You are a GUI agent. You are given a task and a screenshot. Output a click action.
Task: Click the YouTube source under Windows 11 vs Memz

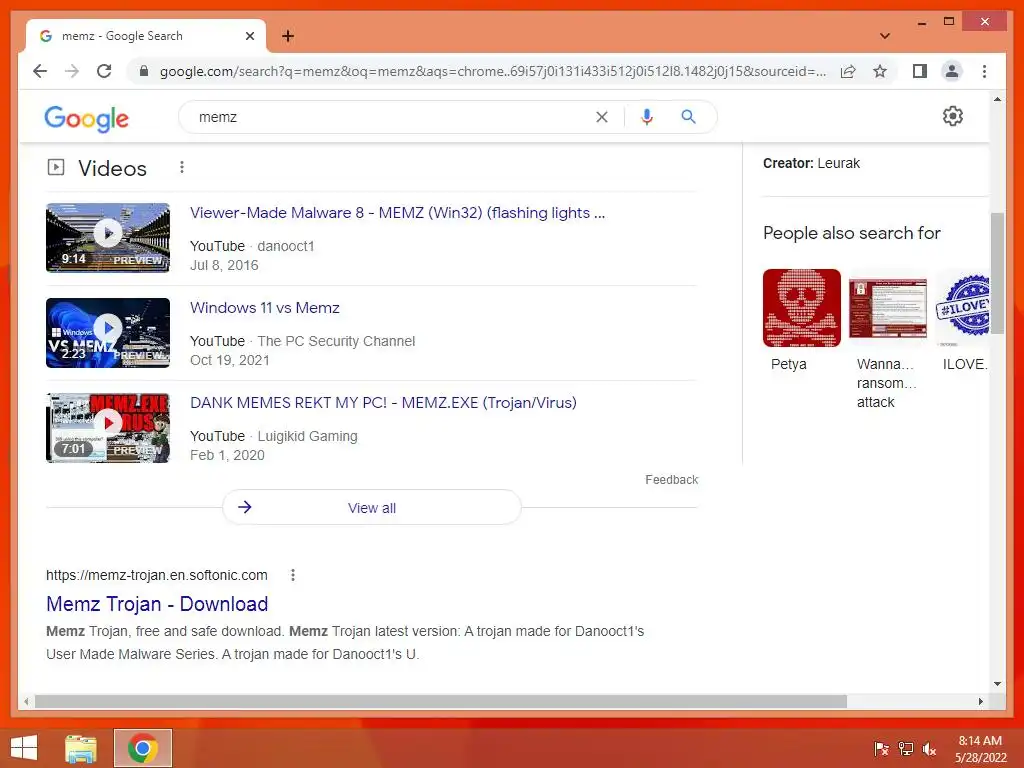(x=217, y=341)
